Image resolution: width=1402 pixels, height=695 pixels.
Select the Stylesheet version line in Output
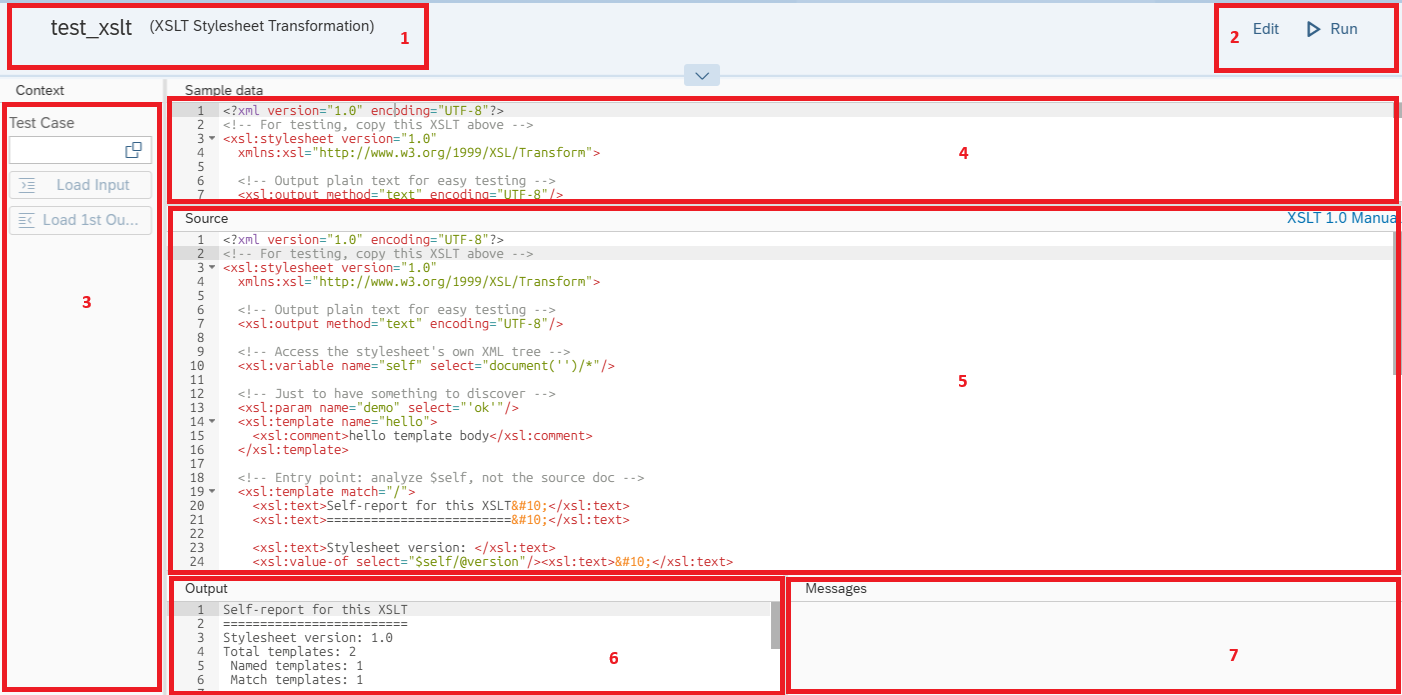308,637
